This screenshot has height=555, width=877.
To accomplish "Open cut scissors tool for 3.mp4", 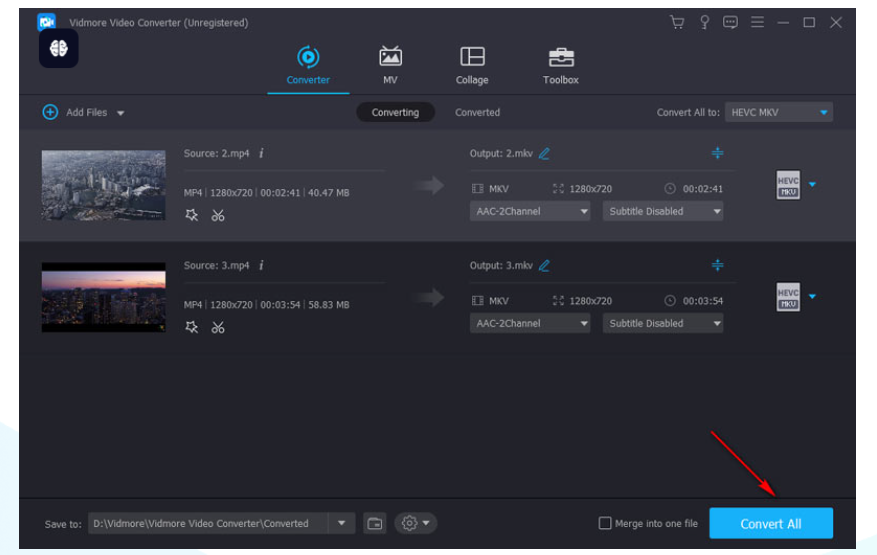I will [x=218, y=327].
